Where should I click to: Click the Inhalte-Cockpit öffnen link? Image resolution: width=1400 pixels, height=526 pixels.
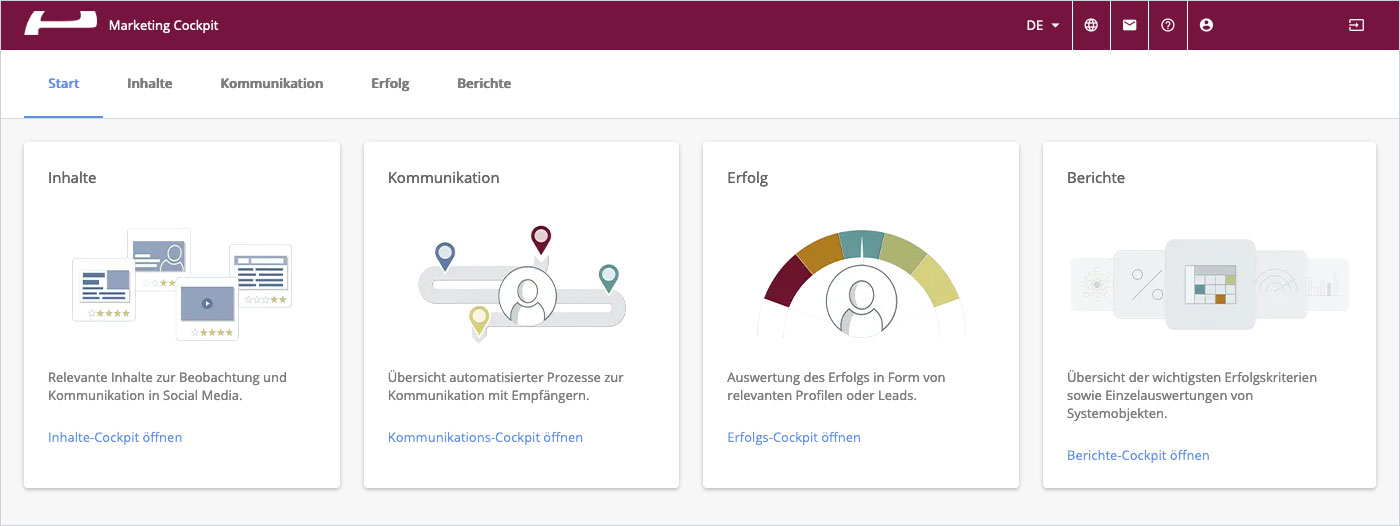115,438
